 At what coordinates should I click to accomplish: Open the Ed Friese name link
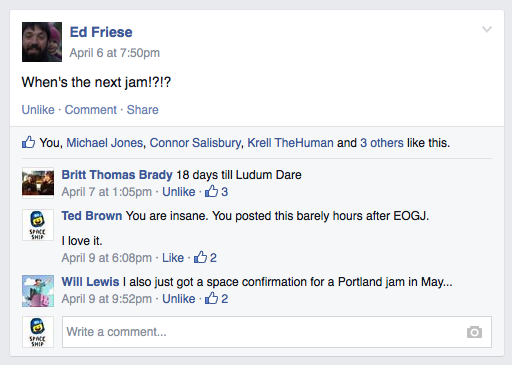pyautogui.click(x=101, y=32)
